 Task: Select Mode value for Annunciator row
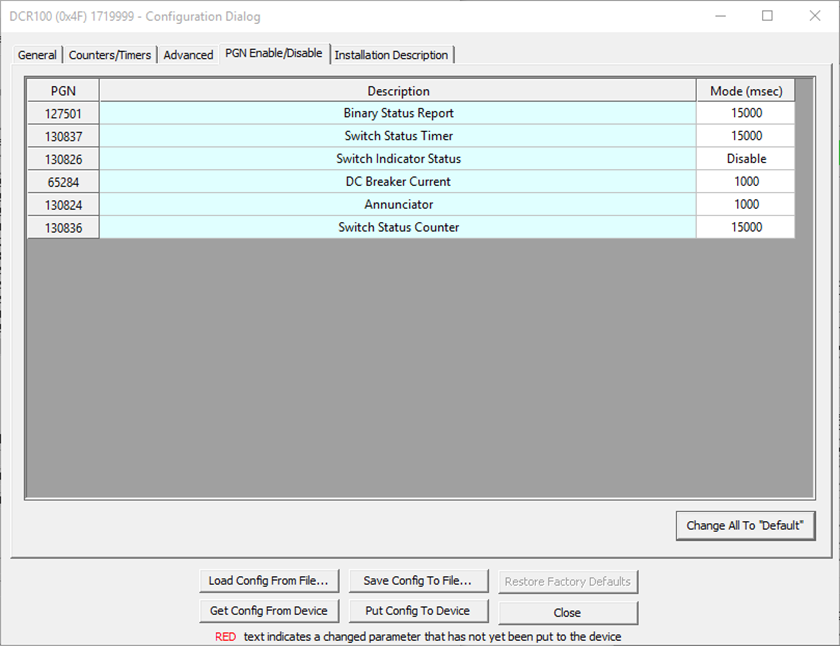(x=746, y=205)
